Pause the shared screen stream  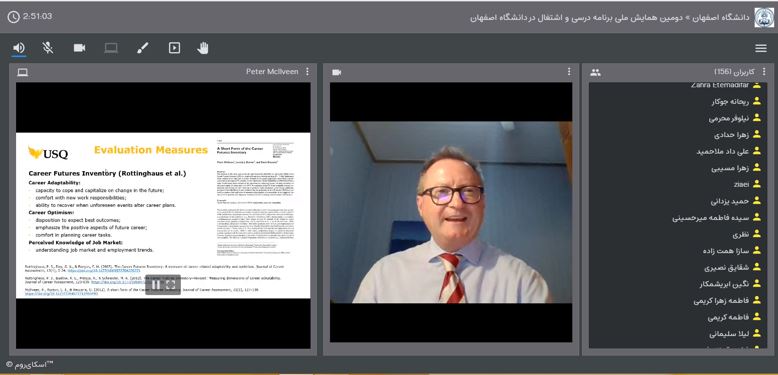coord(156,285)
